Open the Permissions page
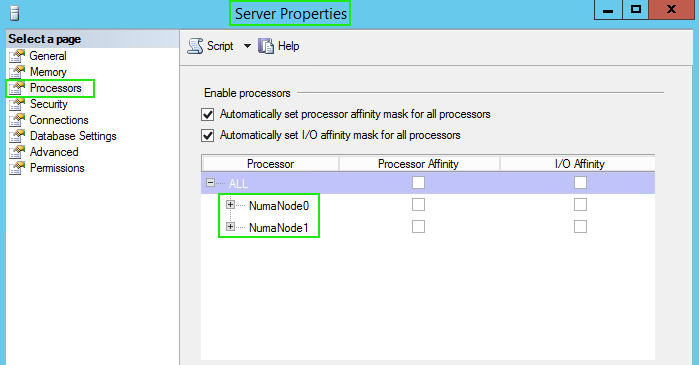Viewport: 699px width, 365px height. [57, 168]
